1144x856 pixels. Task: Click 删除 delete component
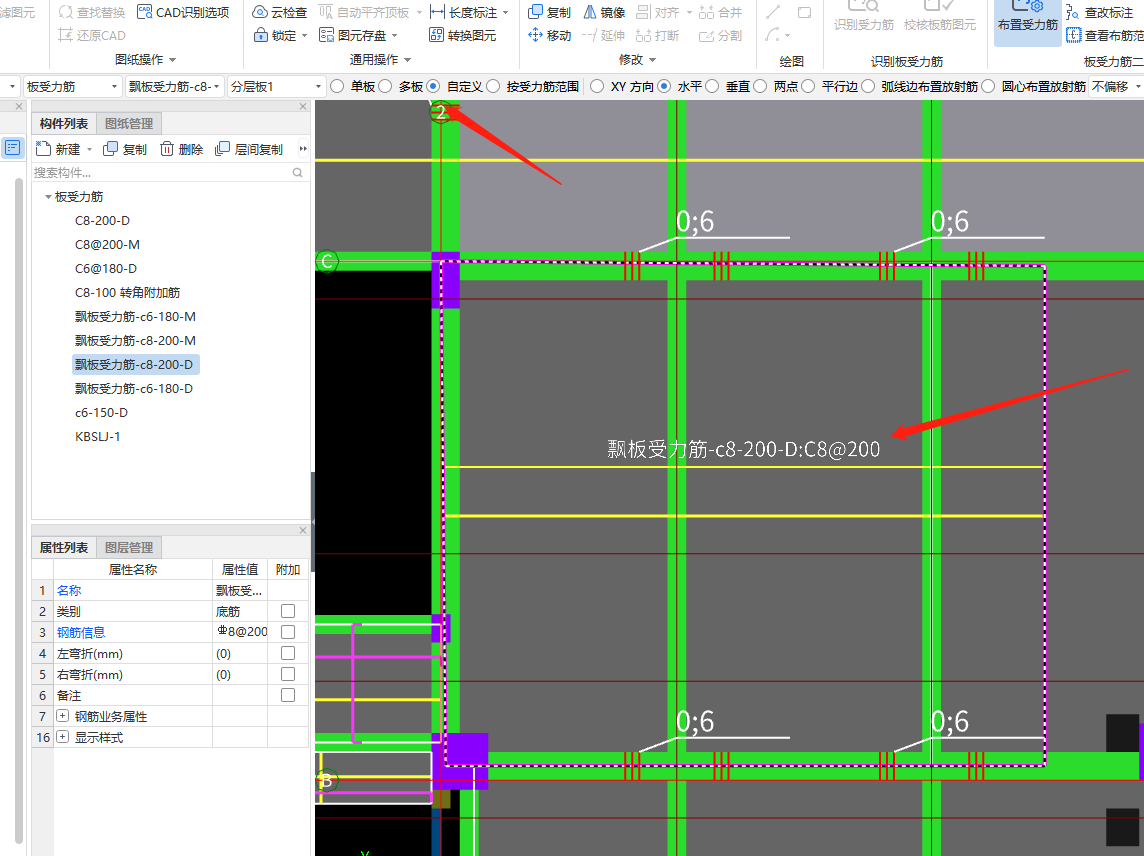(181, 149)
